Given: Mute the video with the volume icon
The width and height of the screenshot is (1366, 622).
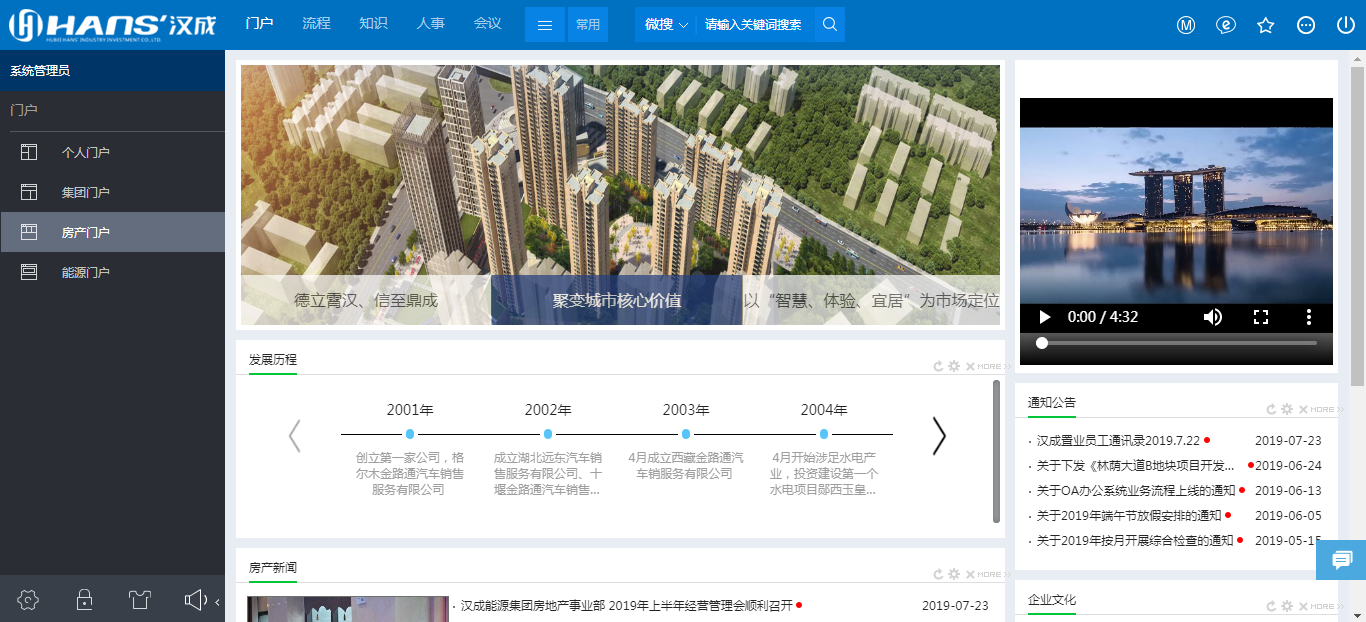Looking at the screenshot, I should coord(1213,317).
